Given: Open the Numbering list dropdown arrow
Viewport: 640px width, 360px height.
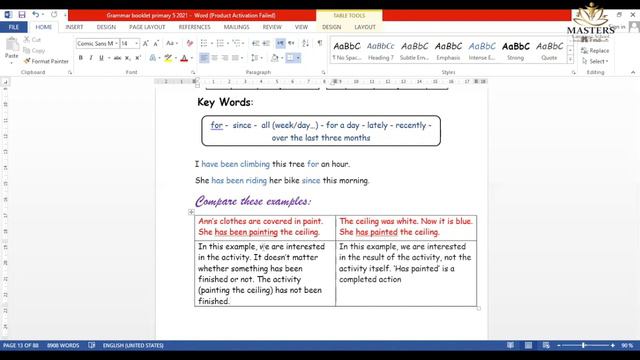Looking at the screenshot, I should click(228, 43).
